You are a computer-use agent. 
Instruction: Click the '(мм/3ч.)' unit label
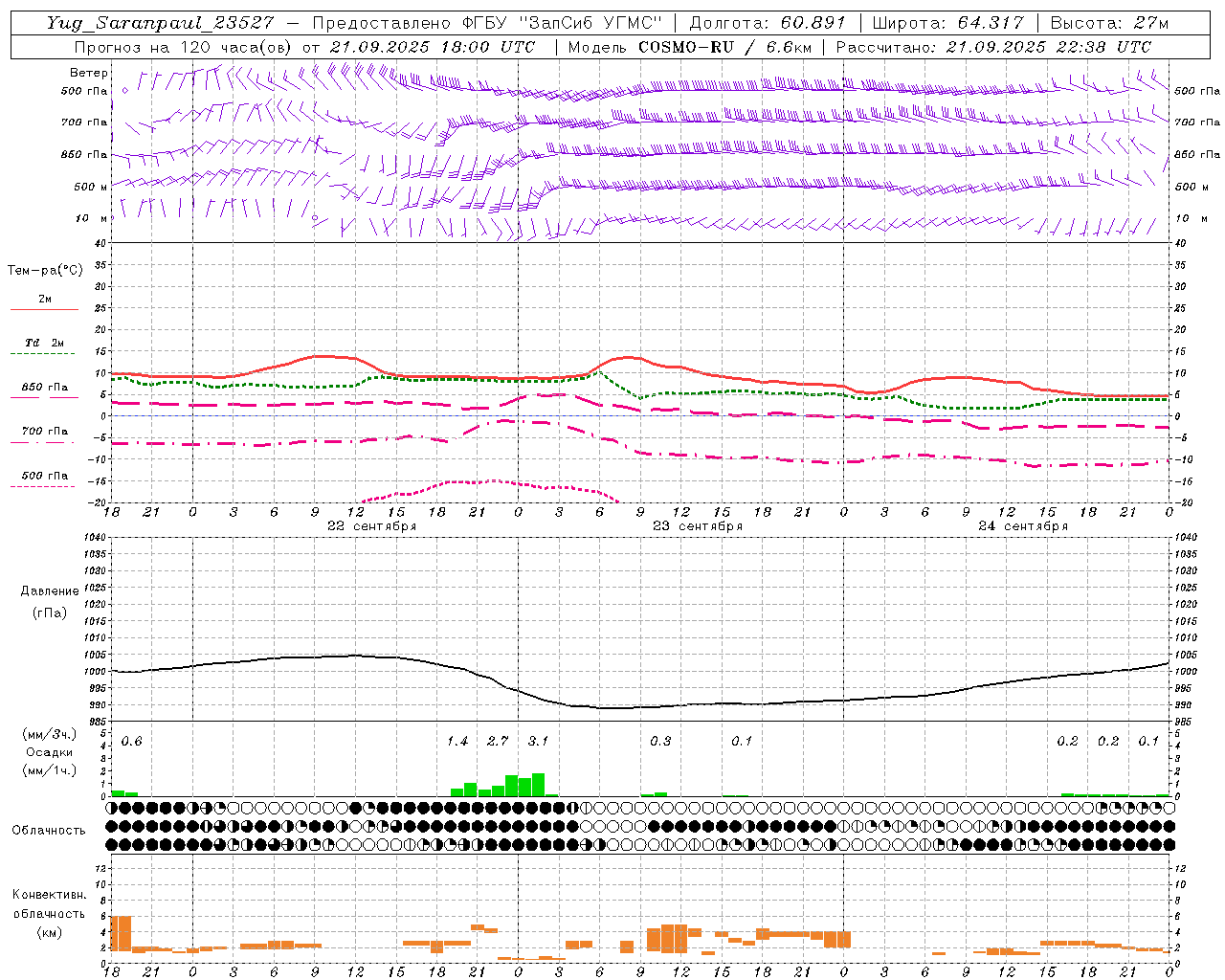50,734
